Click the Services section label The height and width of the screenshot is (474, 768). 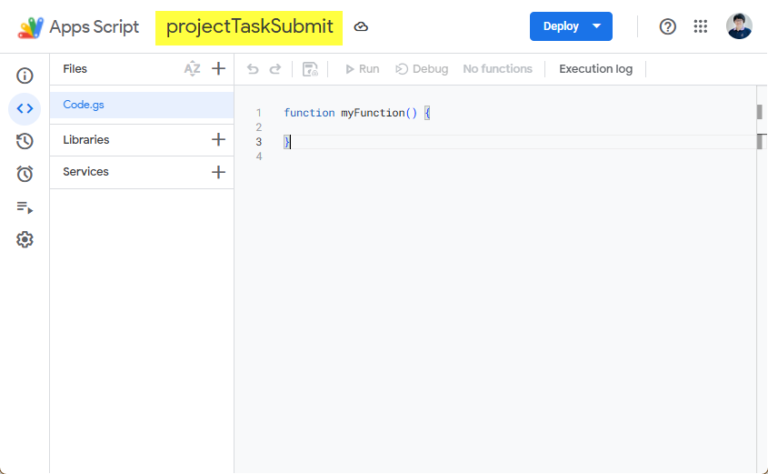[x=86, y=172]
